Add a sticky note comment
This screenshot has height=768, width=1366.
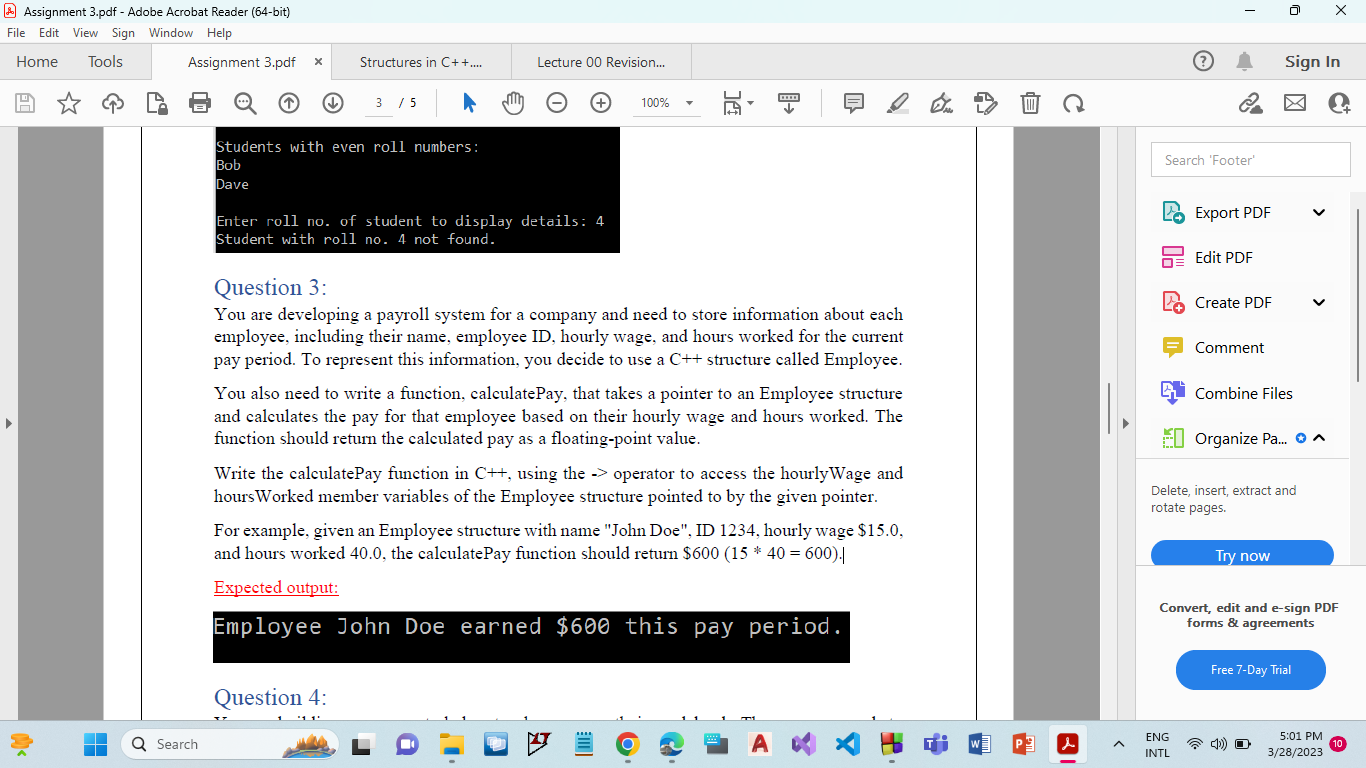[853, 103]
